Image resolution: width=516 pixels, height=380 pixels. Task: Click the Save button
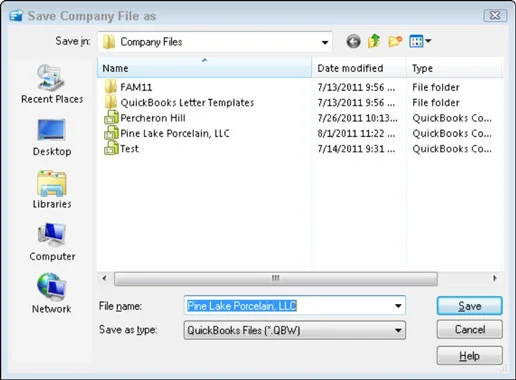(469, 306)
